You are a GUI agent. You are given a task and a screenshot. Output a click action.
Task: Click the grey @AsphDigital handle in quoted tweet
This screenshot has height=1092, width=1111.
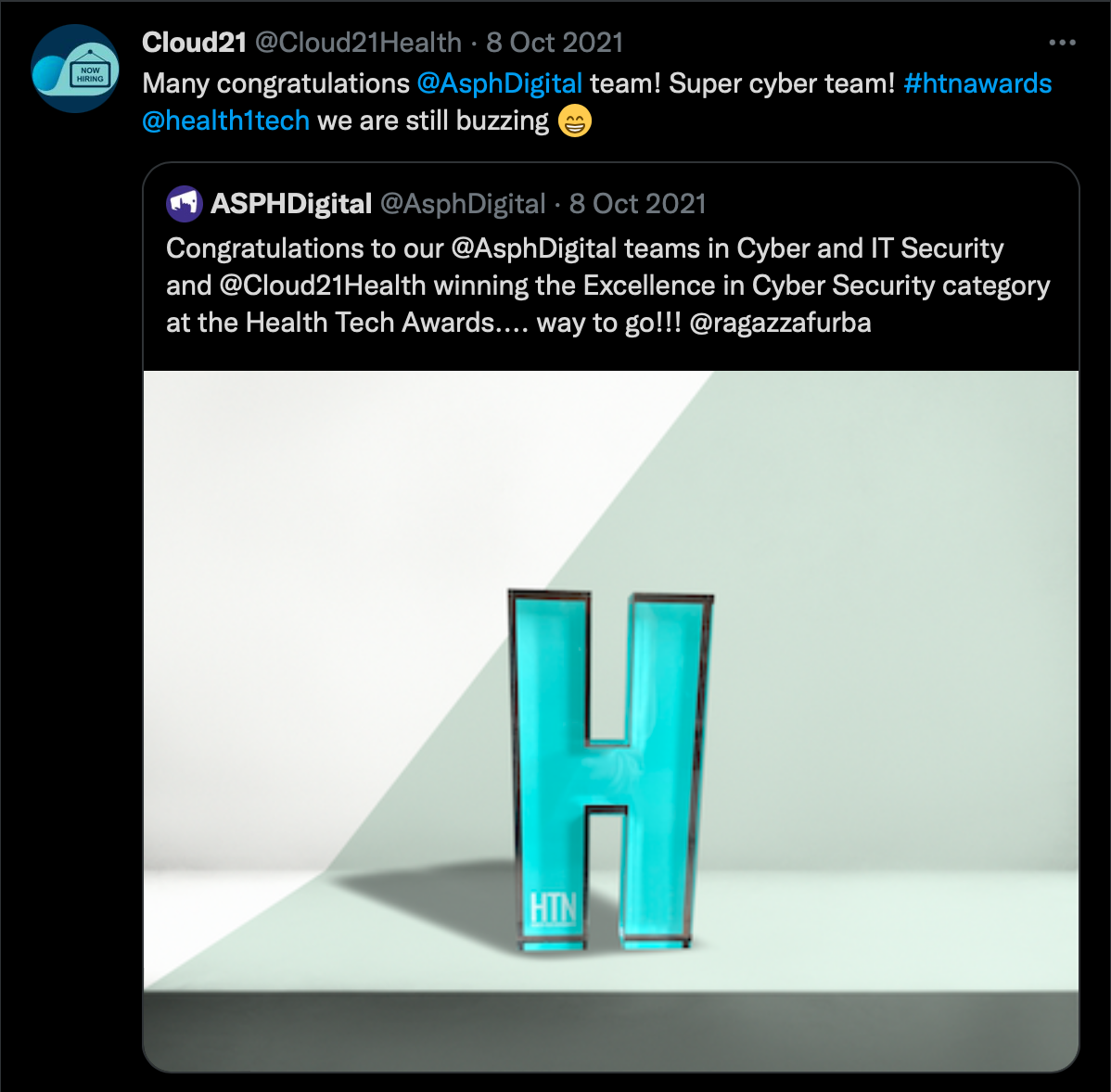[x=464, y=204]
